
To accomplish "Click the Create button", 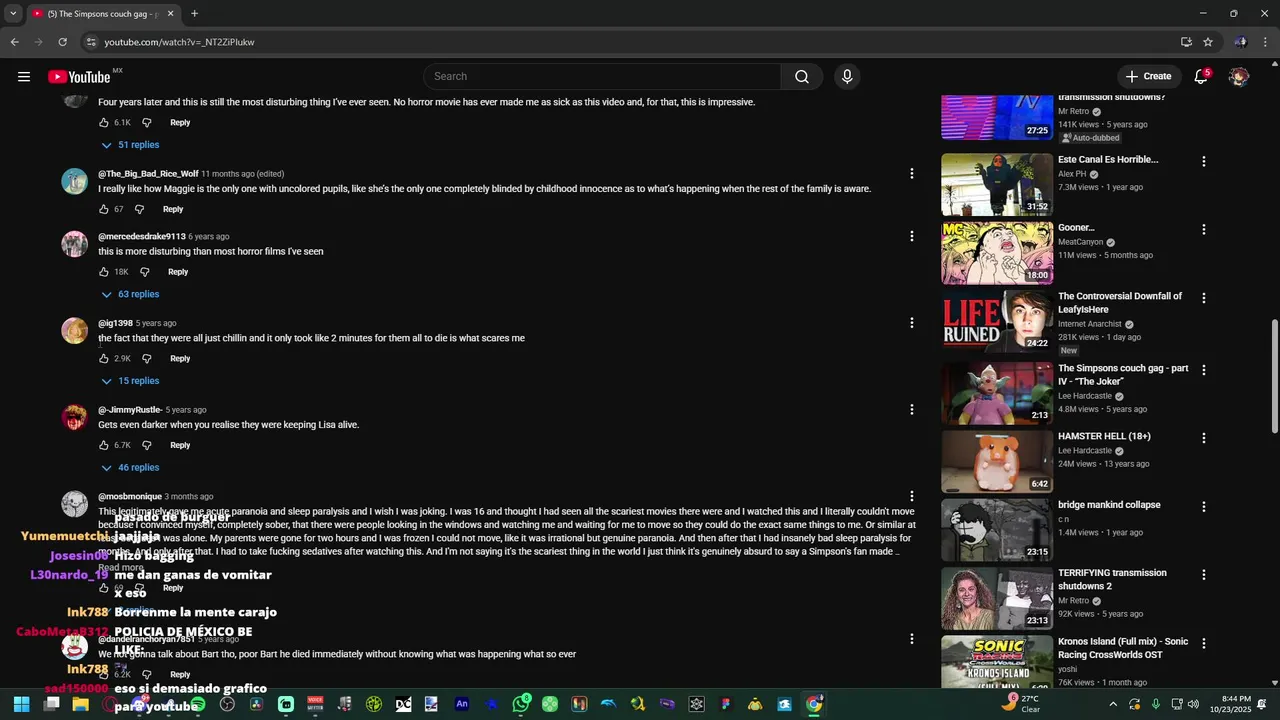I will pyautogui.click(x=1148, y=77).
